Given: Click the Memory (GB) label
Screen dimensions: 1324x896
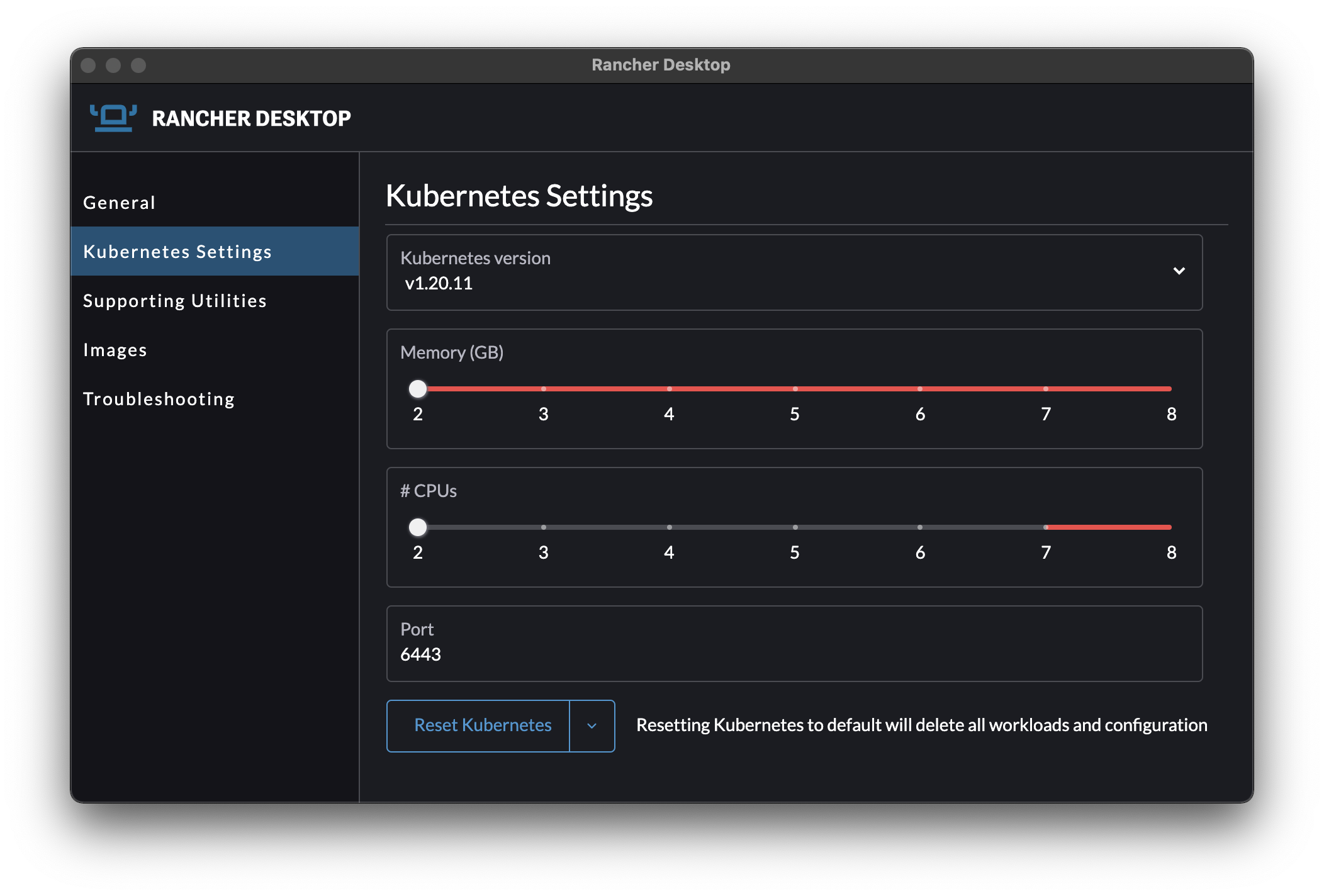Looking at the screenshot, I should 451,352.
